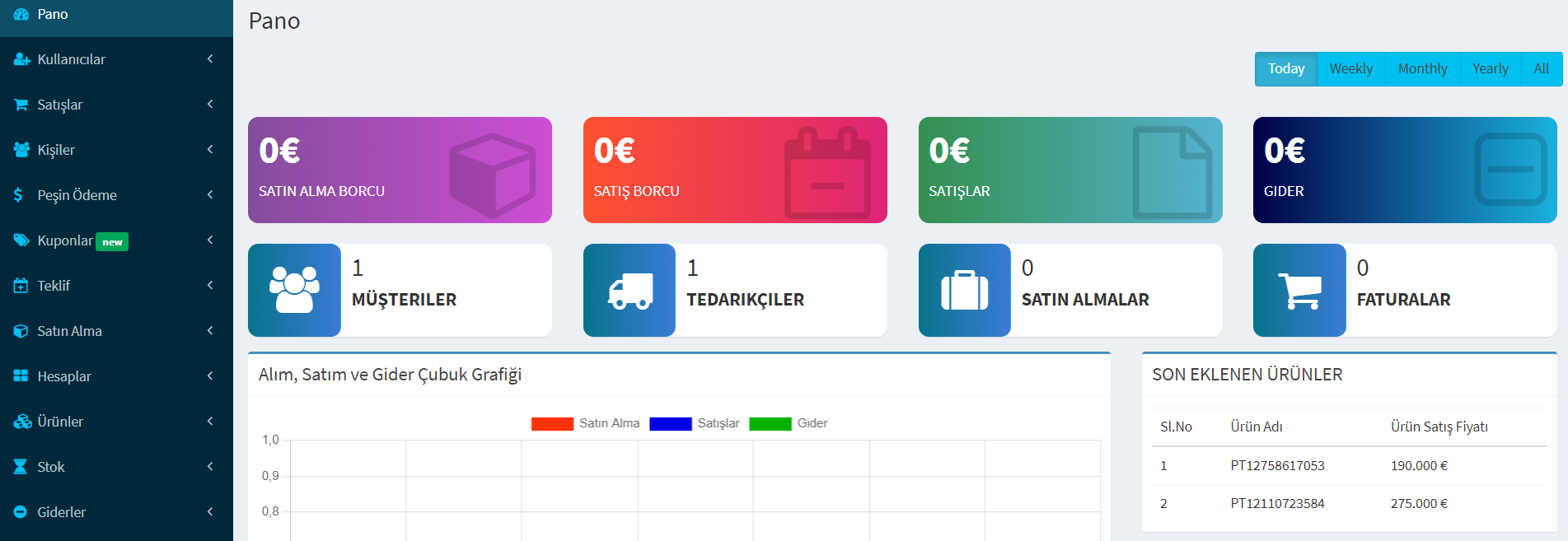
Task: Toggle the Satışlar blue legend series
Action: (694, 423)
